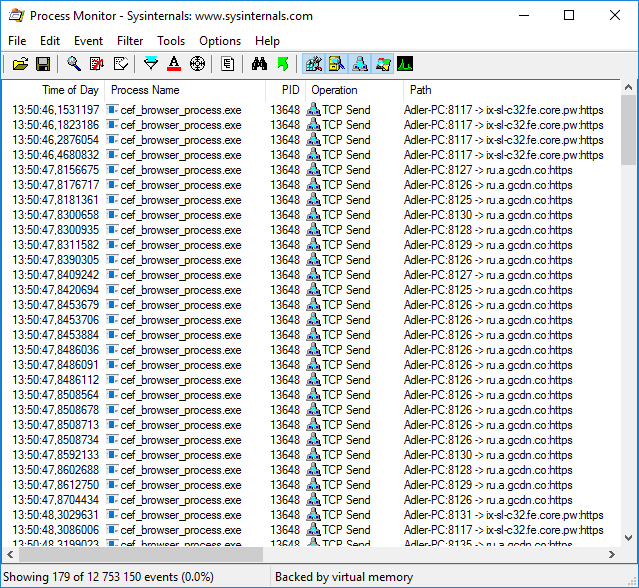Open the Edit menu
Screen dimensions: 639x588
point(50,41)
